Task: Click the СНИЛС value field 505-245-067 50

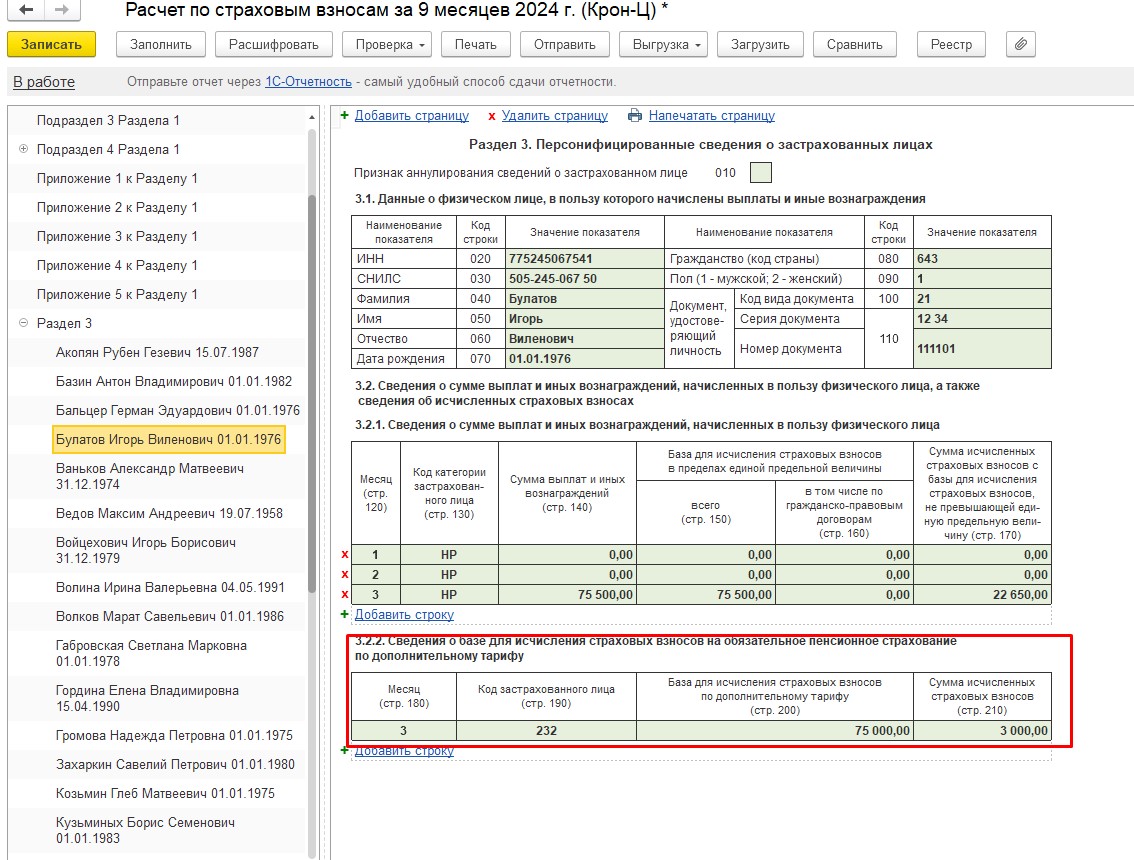Action: point(584,278)
